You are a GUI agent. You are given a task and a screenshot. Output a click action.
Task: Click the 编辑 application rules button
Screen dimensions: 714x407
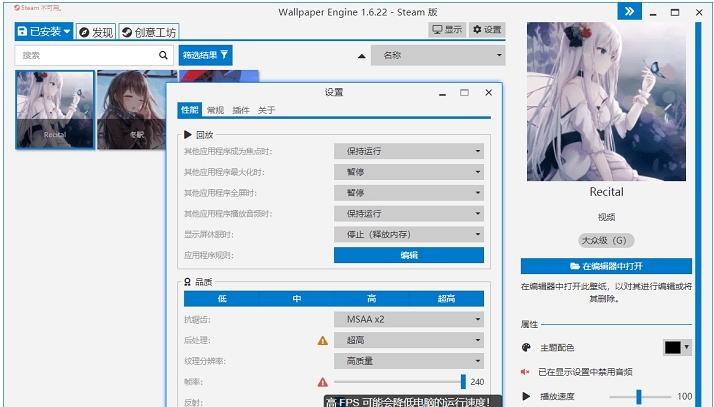click(409, 255)
